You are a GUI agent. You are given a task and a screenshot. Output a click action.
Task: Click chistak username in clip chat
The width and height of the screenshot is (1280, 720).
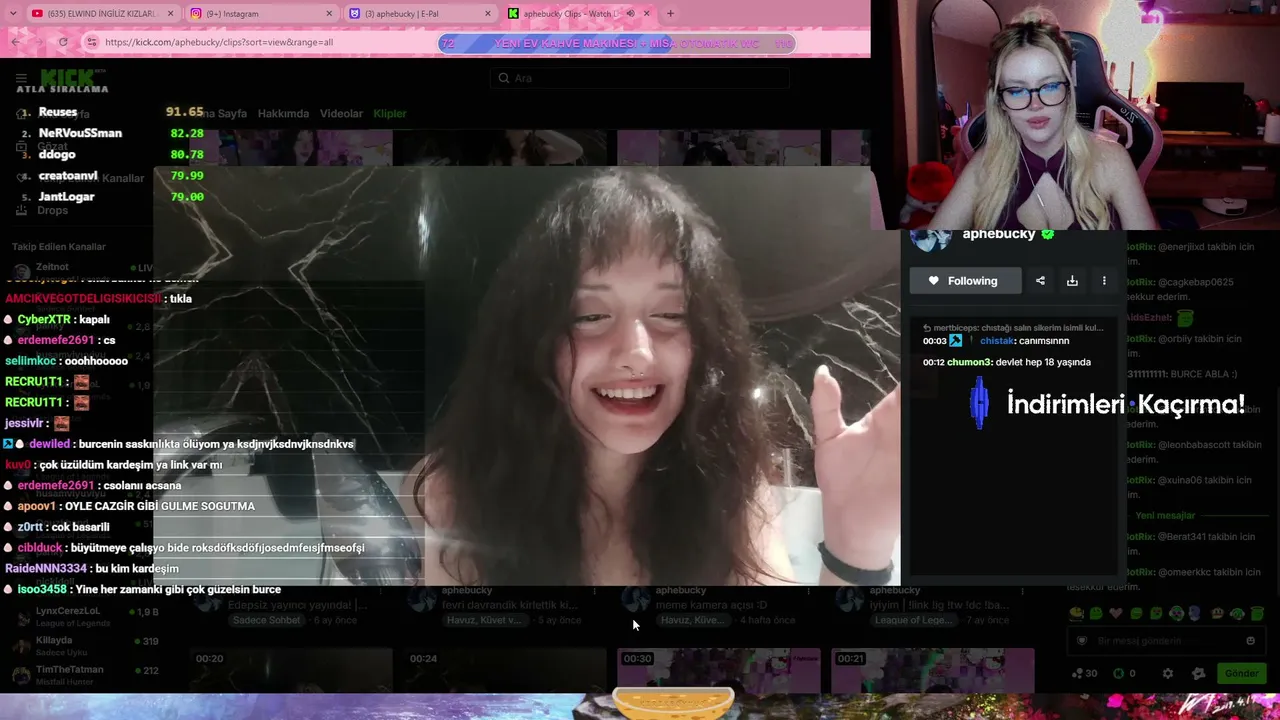click(997, 341)
